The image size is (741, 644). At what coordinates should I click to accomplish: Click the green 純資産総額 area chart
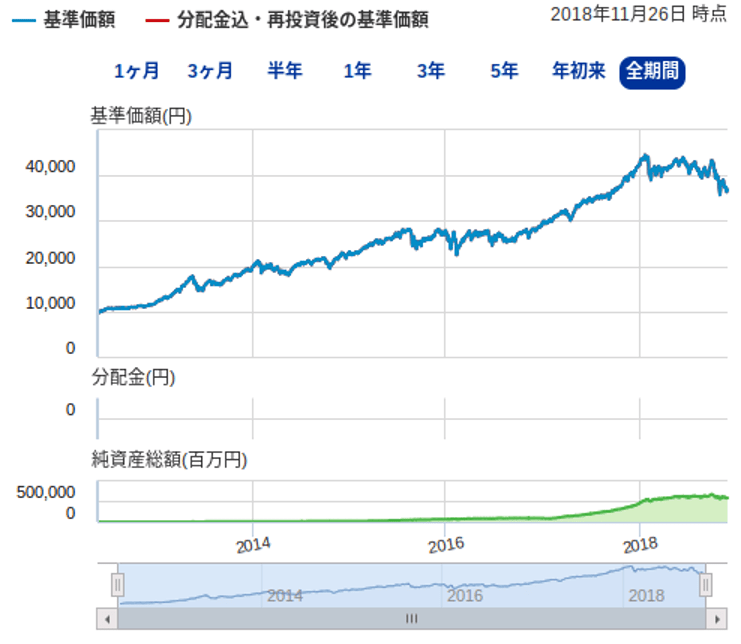click(680, 507)
